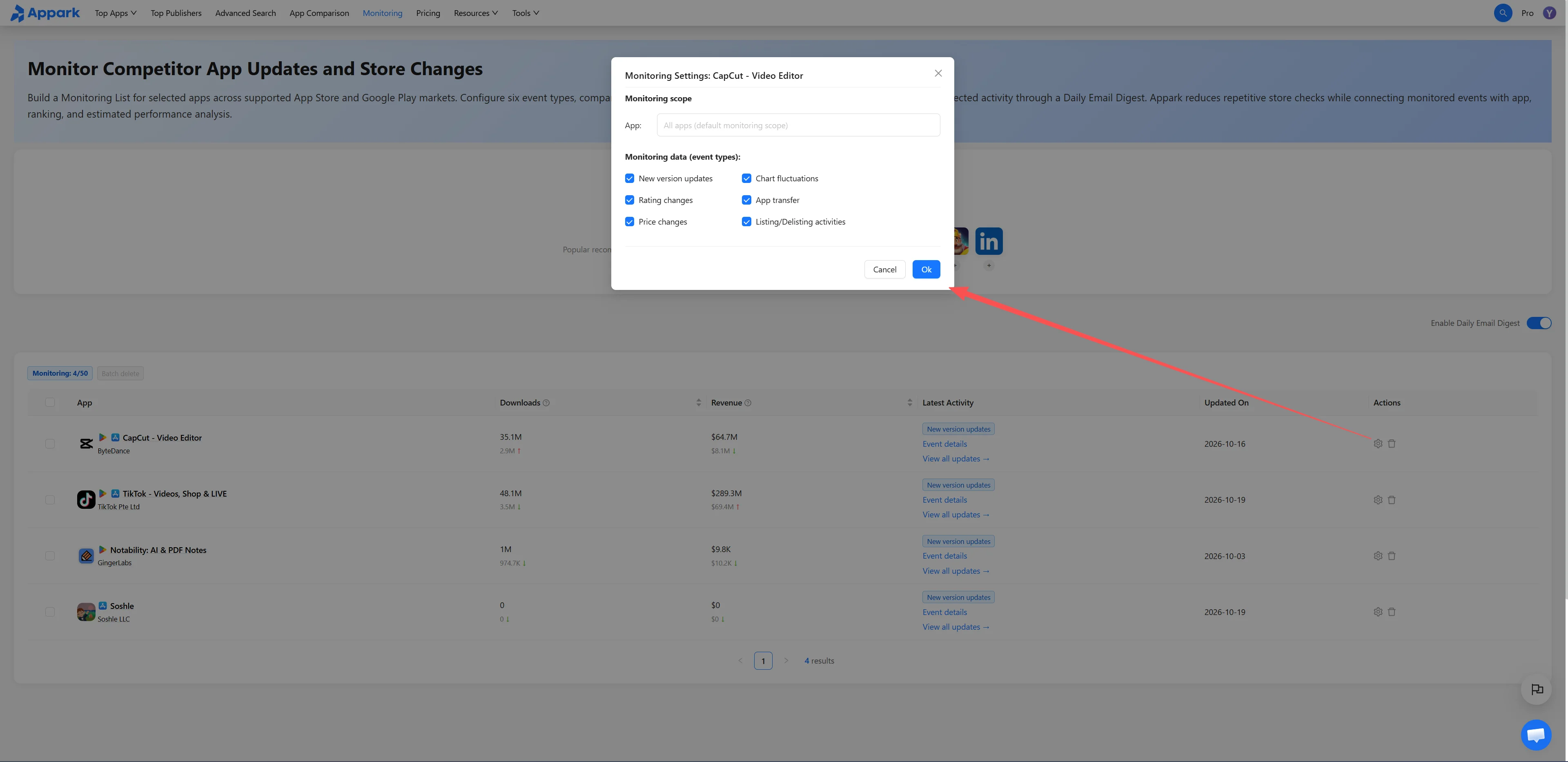The height and width of the screenshot is (762, 1568).
Task: Click Downloads help info icon
Action: [x=546, y=403]
